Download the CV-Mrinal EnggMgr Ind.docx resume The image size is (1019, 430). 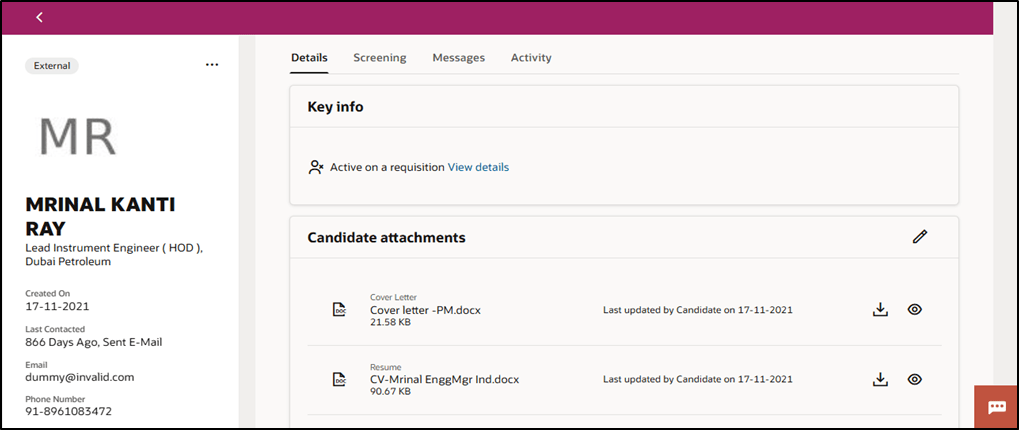880,379
